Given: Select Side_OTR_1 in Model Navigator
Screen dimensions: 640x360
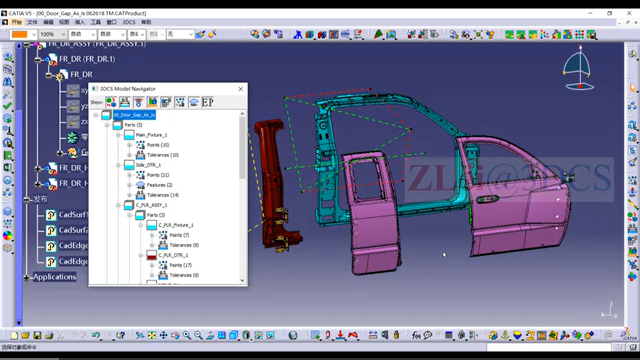Looking at the screenshot, I should coord(148,165).
